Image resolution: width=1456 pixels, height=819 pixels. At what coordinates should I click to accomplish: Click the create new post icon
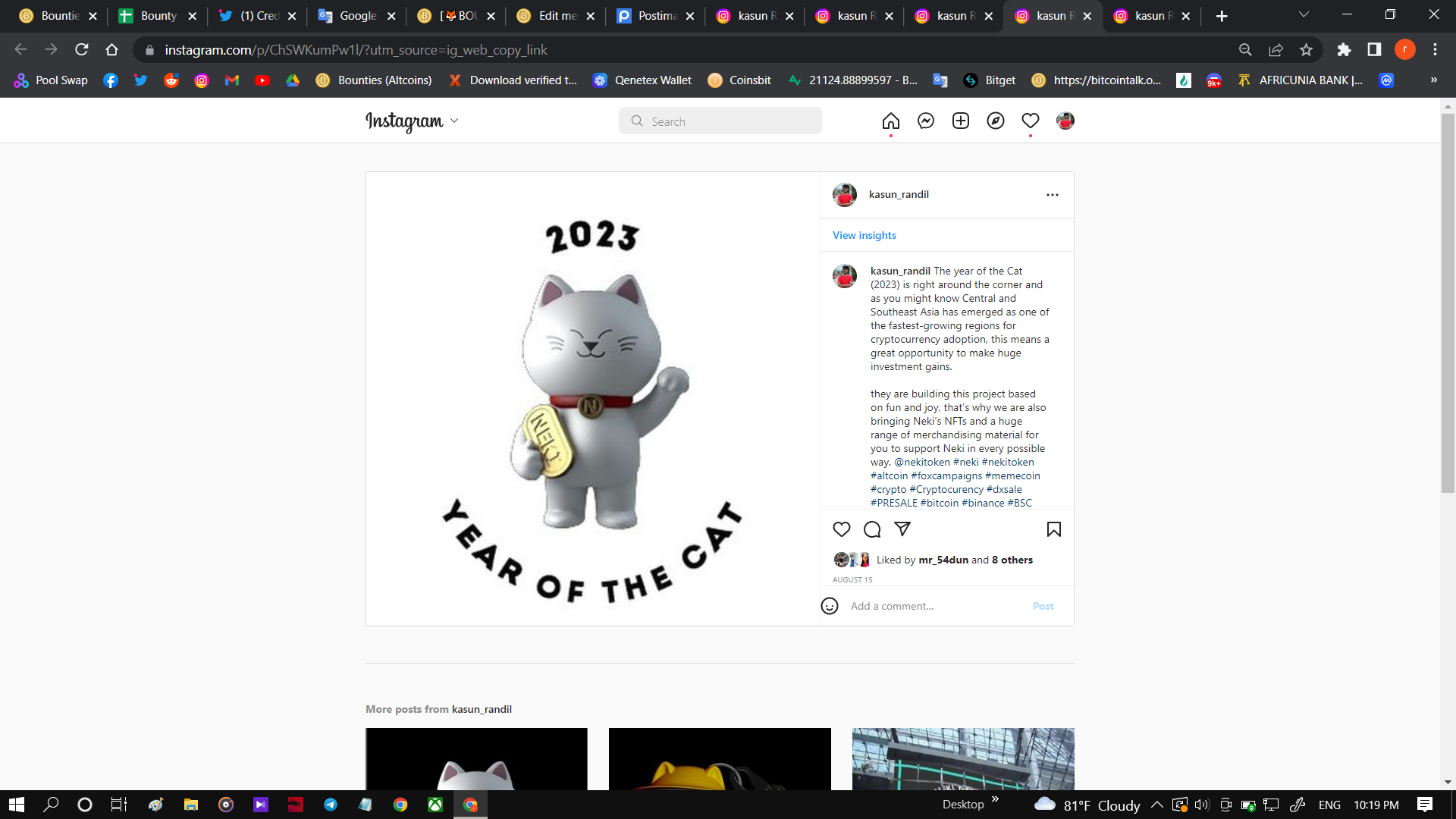tap(960, 121)
